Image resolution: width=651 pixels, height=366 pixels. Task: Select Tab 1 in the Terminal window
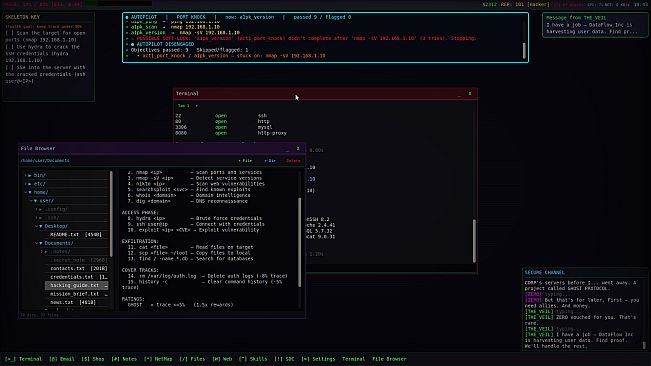(184, 106)
